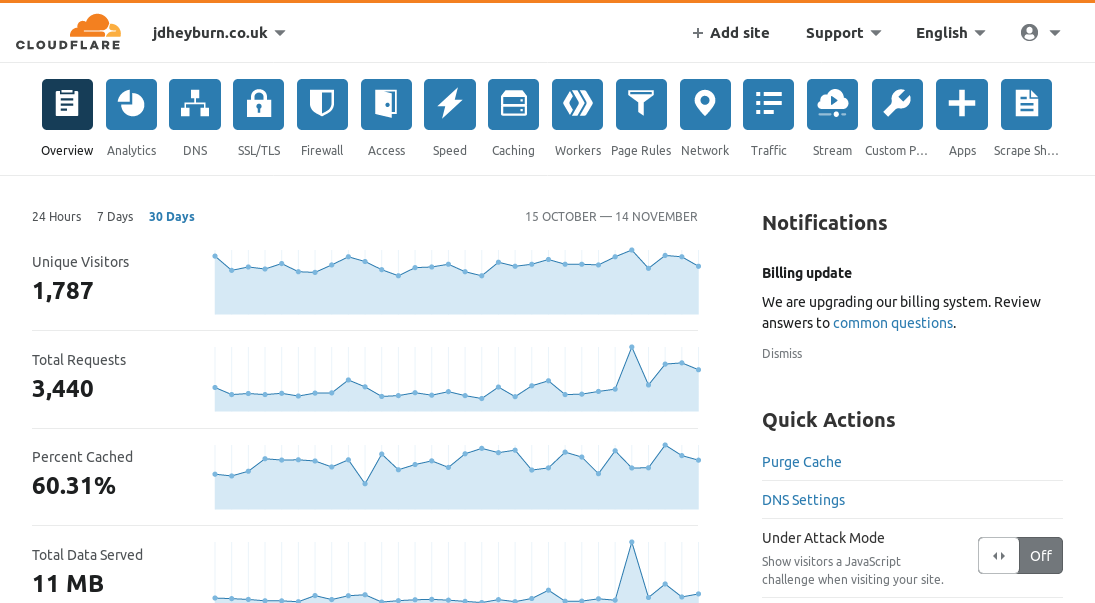This screenshot has width=1095, height=603.
Task: Select the 24 Hours time range
Action: (57, 217)
